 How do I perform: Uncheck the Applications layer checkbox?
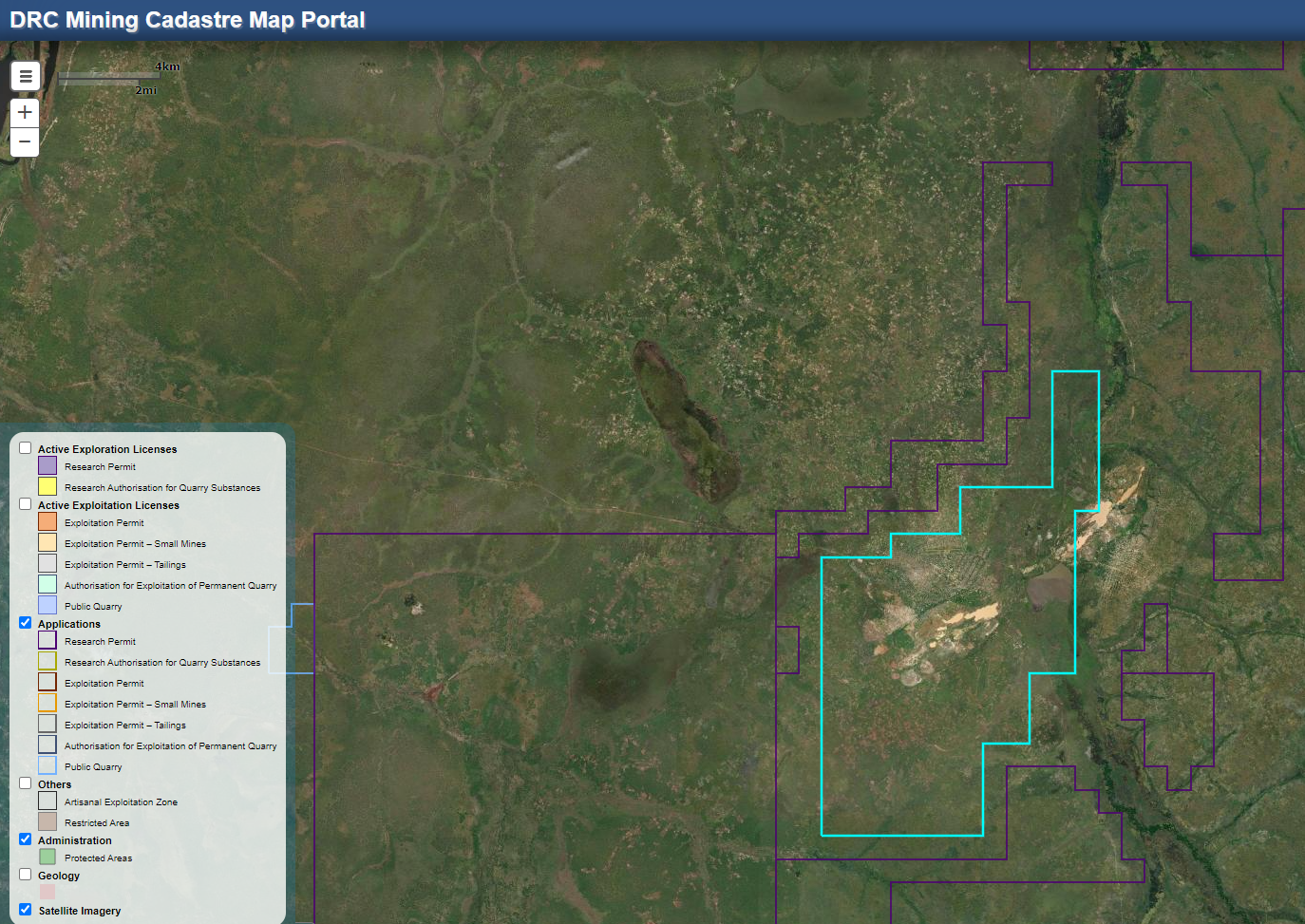26,623
